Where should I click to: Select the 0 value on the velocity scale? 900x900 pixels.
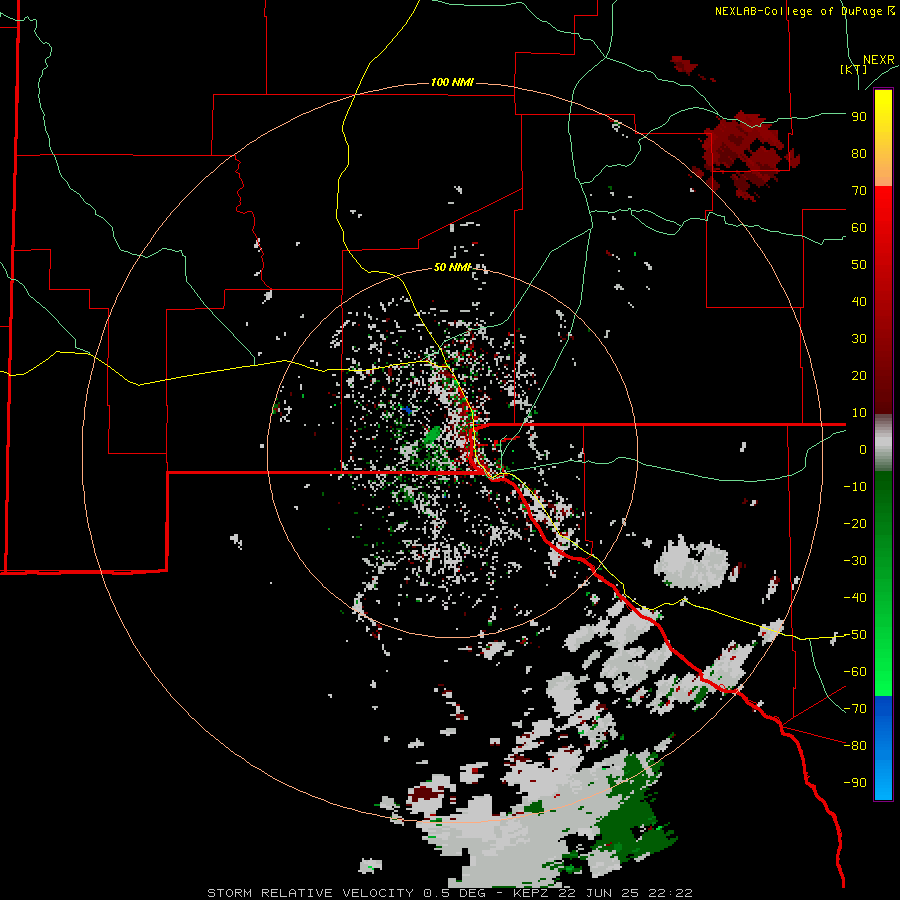pos(863,450)
